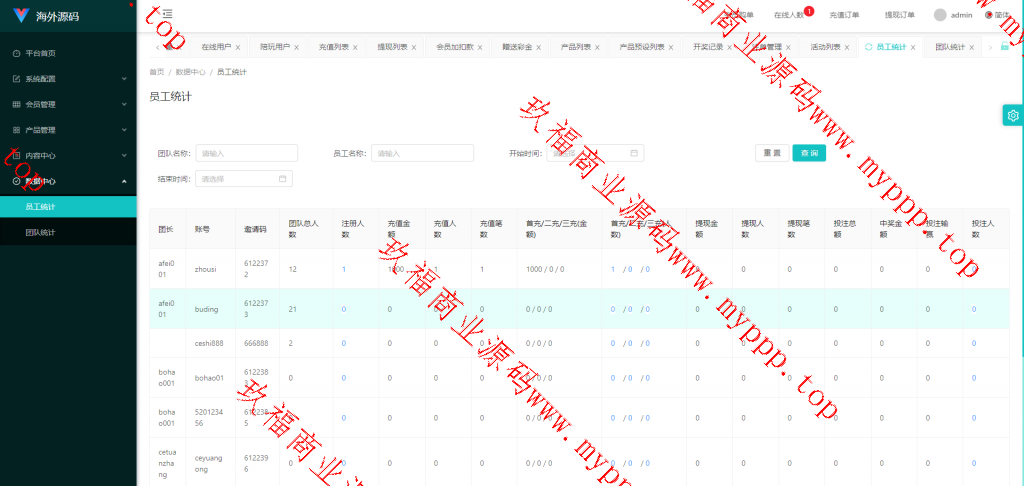Close the 产品预设列表 tab

pyautogui.click(x=671, y=48)
